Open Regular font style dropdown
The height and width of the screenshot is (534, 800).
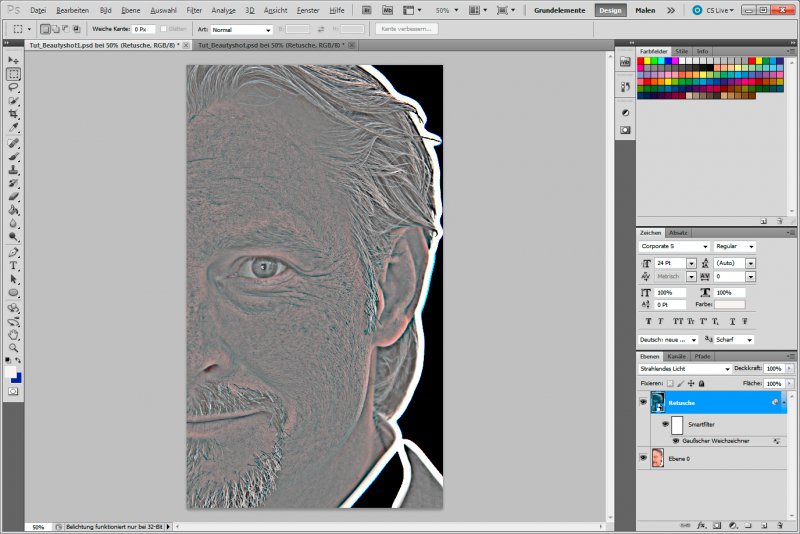point(734,246)
